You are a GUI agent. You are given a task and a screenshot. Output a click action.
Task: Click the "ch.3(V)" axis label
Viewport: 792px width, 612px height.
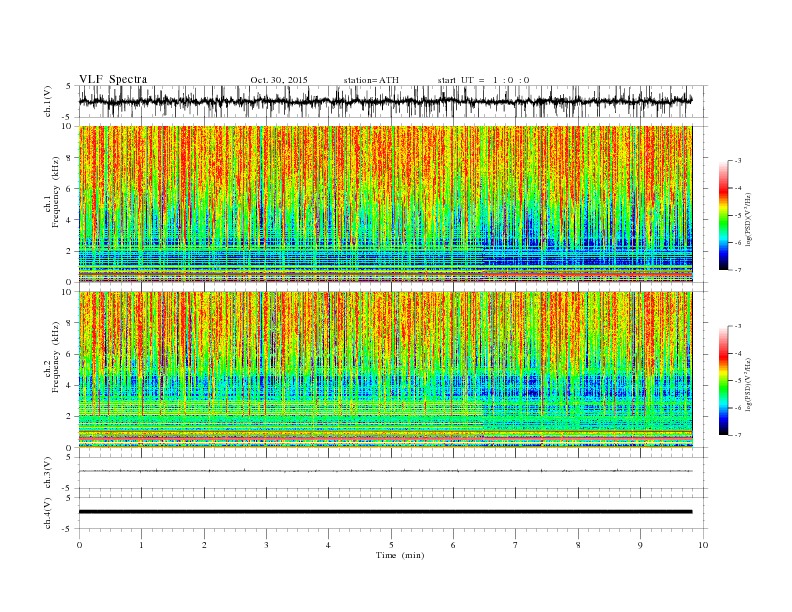[x=48, y=473]
